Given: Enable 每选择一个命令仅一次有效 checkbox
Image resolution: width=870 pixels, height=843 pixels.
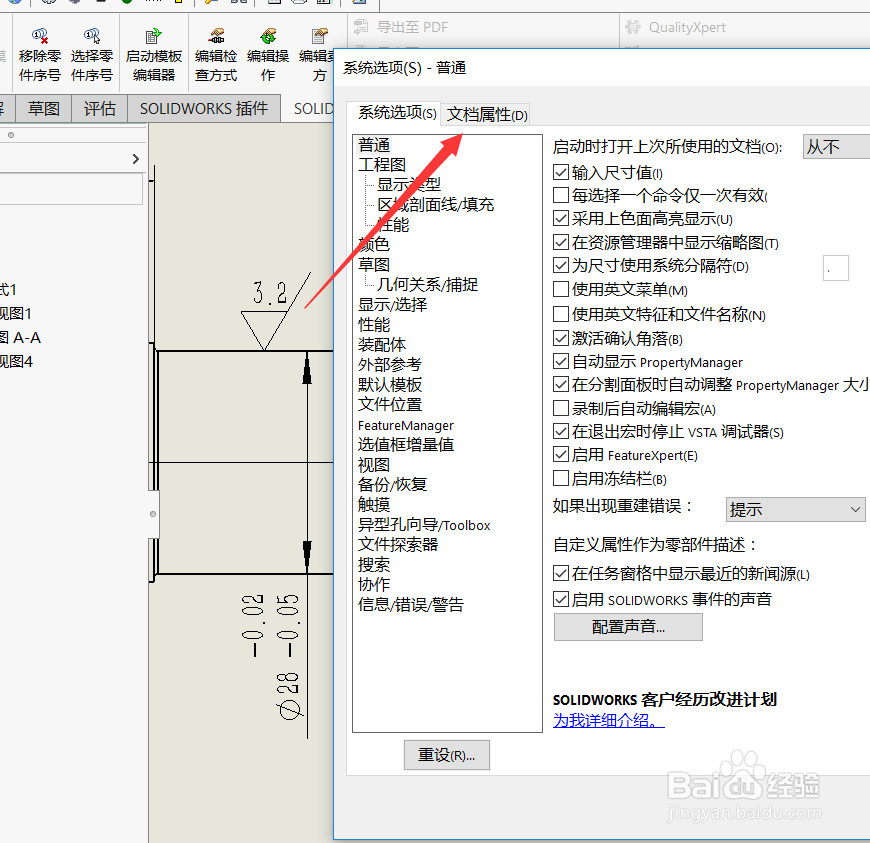Looking at the screenshot, I should (x=561, y=195).
